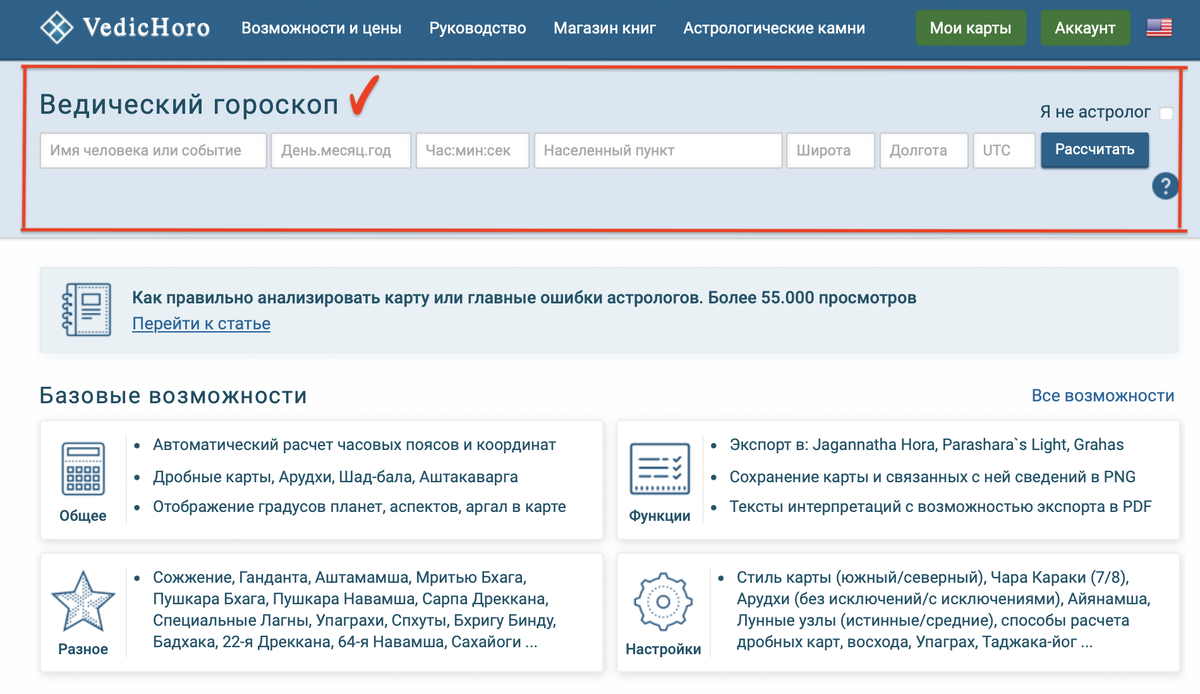Click 'Тексты интерпретаций с возможностью экспорта' line
1200x694 pixels.
(941, 507)
